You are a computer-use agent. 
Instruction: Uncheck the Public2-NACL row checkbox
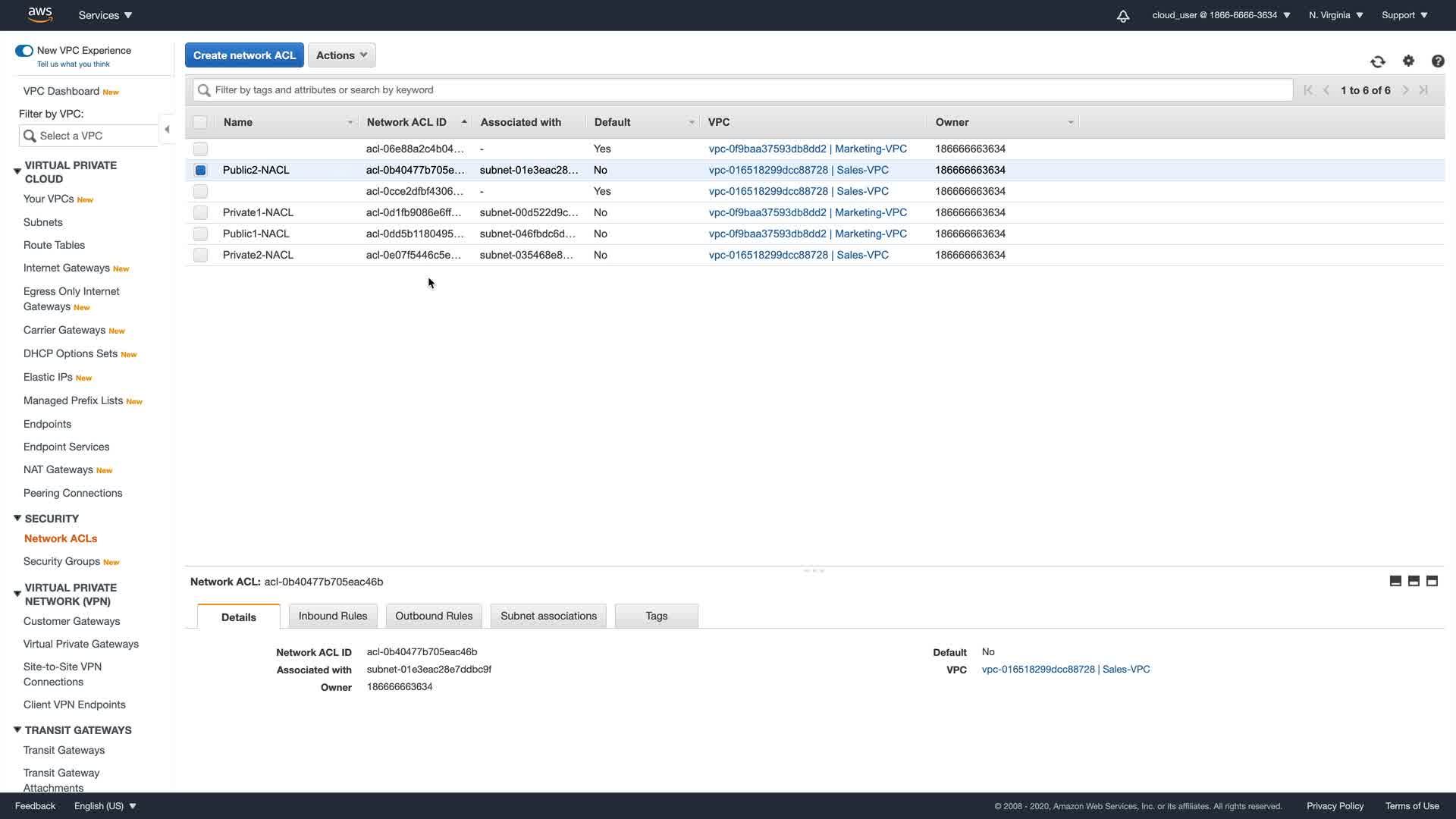pyautogui.click(x=200, y=170)
